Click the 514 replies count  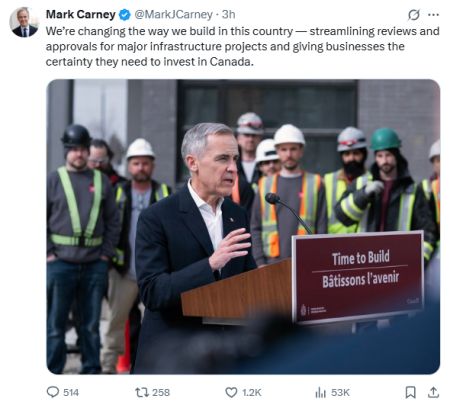pos(71,393)
